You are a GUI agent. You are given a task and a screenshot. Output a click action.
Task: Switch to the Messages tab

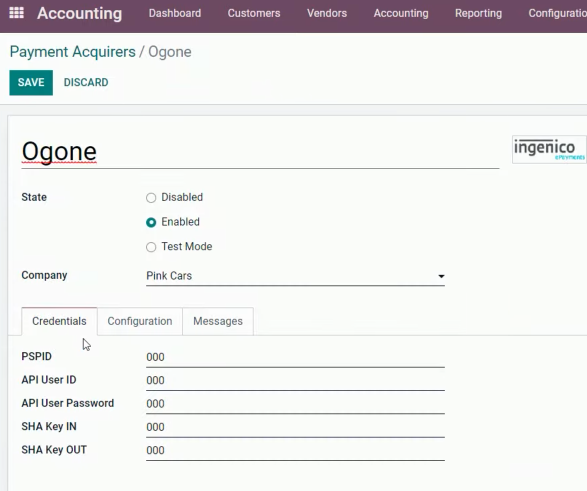click(218, 321)
